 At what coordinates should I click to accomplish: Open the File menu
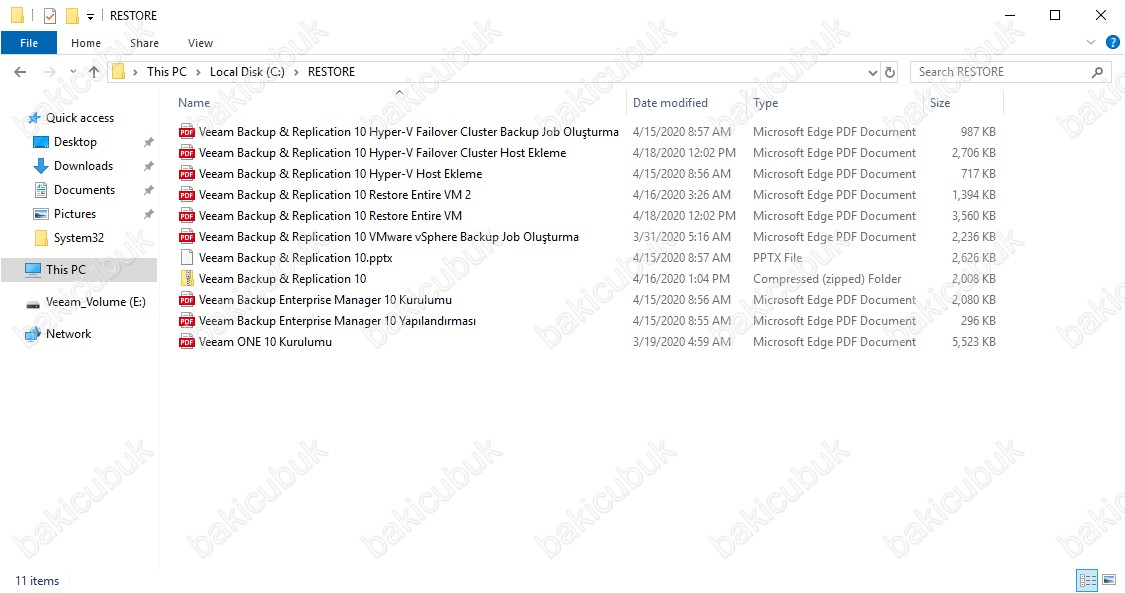(29, 43)
